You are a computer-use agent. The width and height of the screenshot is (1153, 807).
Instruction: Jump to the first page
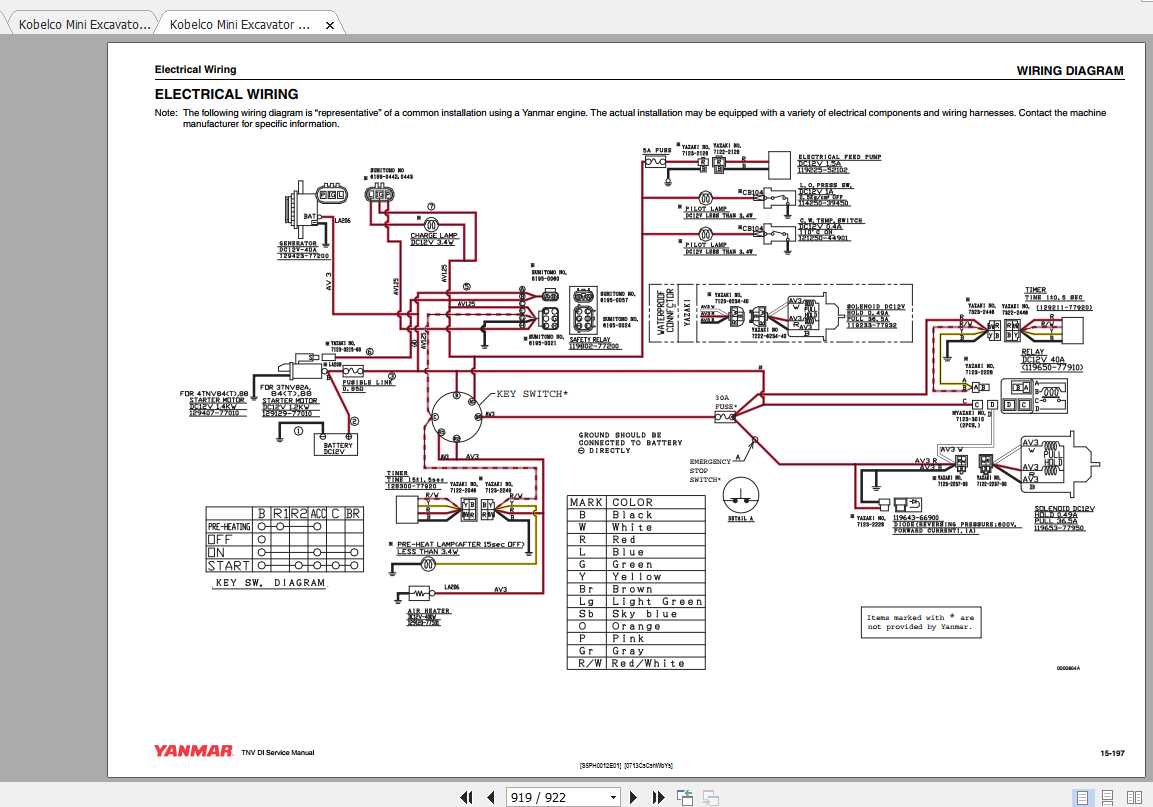coord(466,797)
